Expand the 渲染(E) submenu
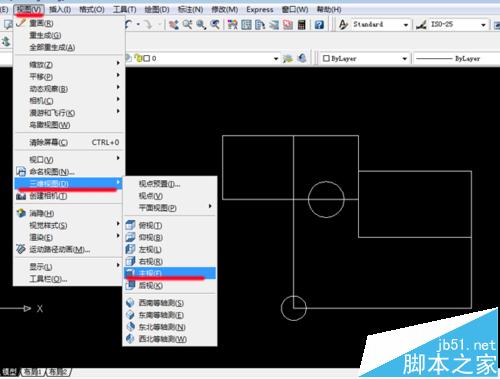The width and height of the screenshot is (500, 379). (x=69, y=237)
